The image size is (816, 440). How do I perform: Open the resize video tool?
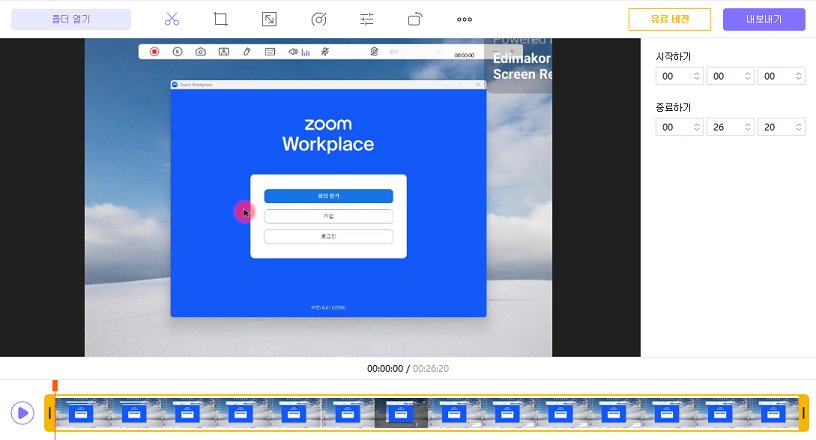(x=269, y=19)
